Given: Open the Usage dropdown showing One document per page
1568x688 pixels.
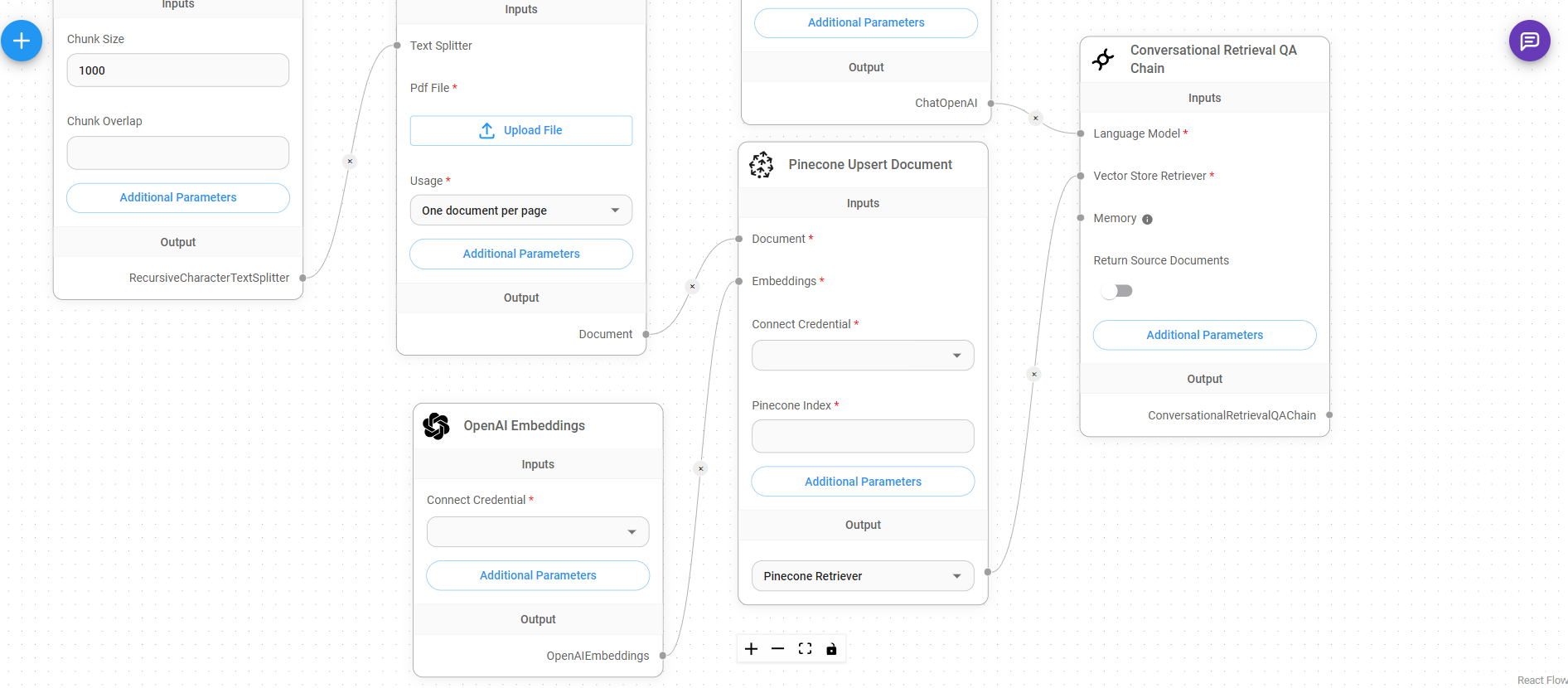Looking at the screenshot, I should pyautogui.click(x=520, y=211).
